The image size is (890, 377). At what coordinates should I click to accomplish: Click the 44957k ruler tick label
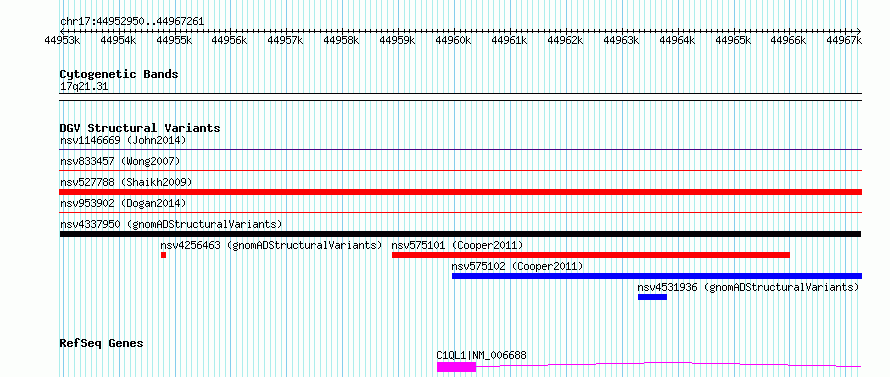point(286,40)
